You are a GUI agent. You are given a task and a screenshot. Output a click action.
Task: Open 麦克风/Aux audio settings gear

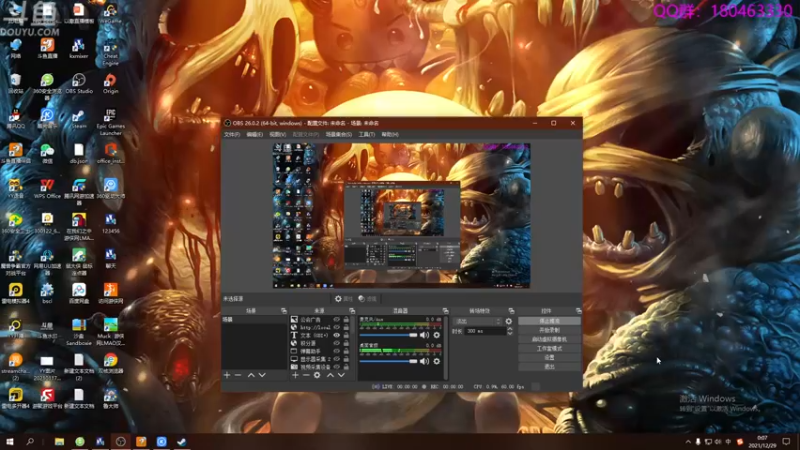click(437, 335)
